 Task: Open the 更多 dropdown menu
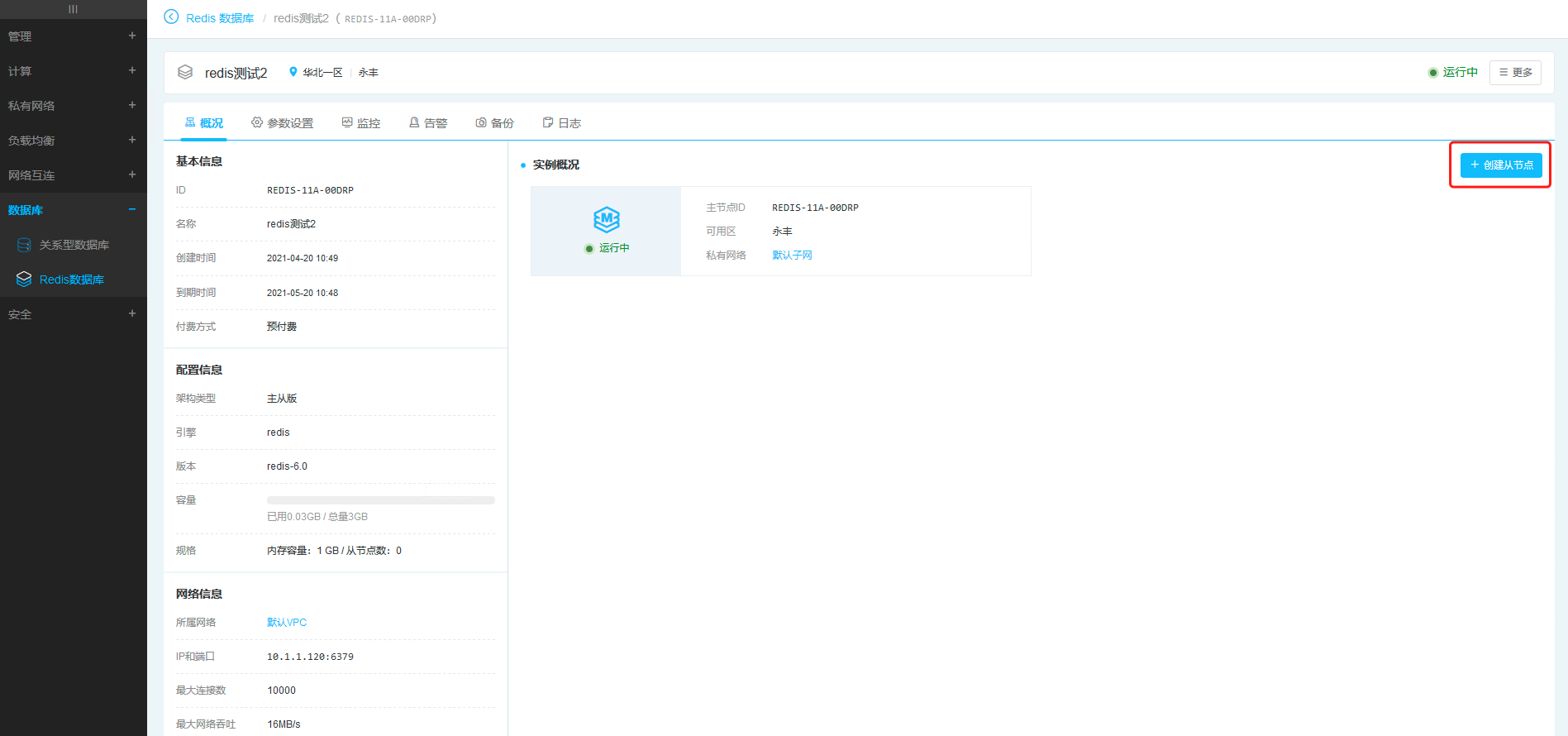pos(1515,73)
